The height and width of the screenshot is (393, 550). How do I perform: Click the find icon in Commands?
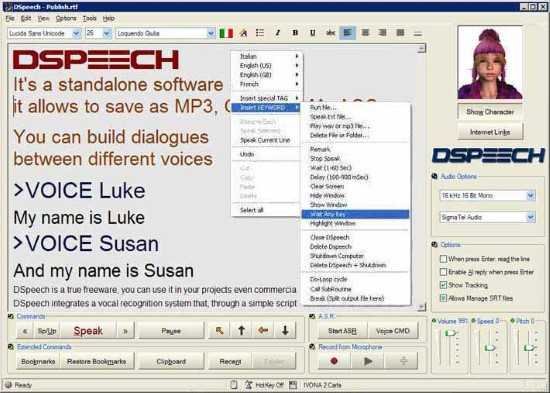click(x=220, y=331)
